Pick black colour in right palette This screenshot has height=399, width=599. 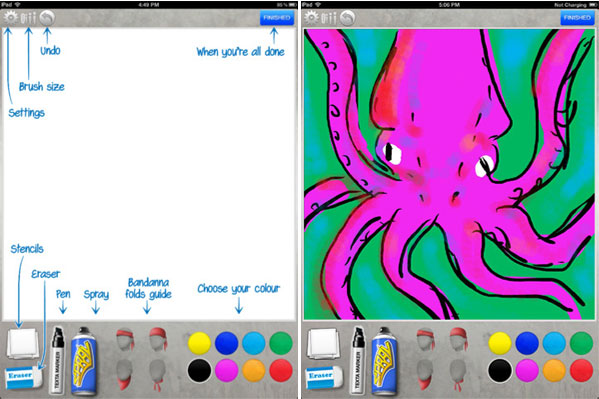click(500, 371)
